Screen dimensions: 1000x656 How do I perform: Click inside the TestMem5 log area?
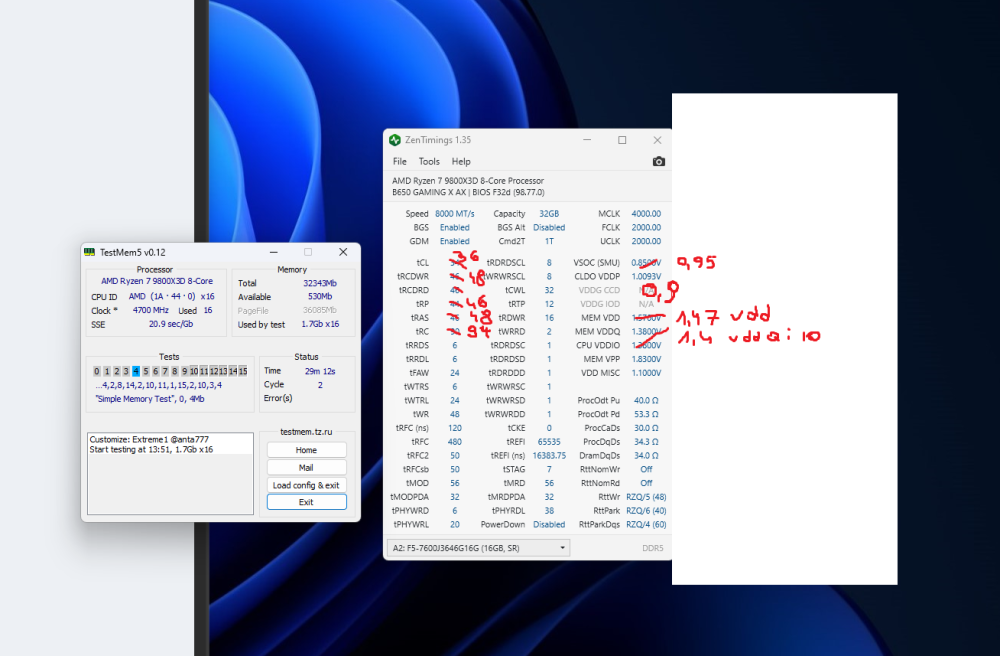[169, 470]
